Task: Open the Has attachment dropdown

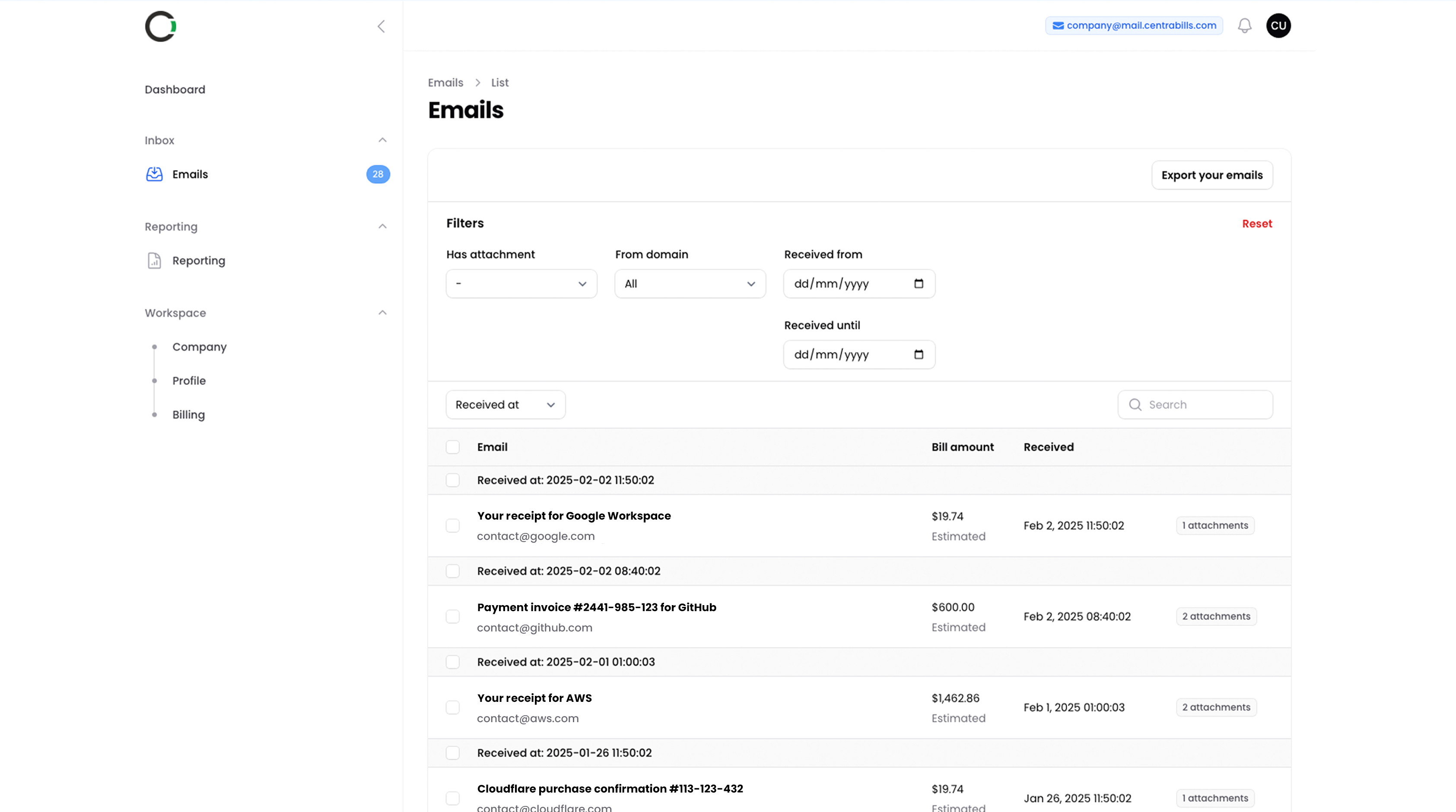Action: (x=521, y=284)
